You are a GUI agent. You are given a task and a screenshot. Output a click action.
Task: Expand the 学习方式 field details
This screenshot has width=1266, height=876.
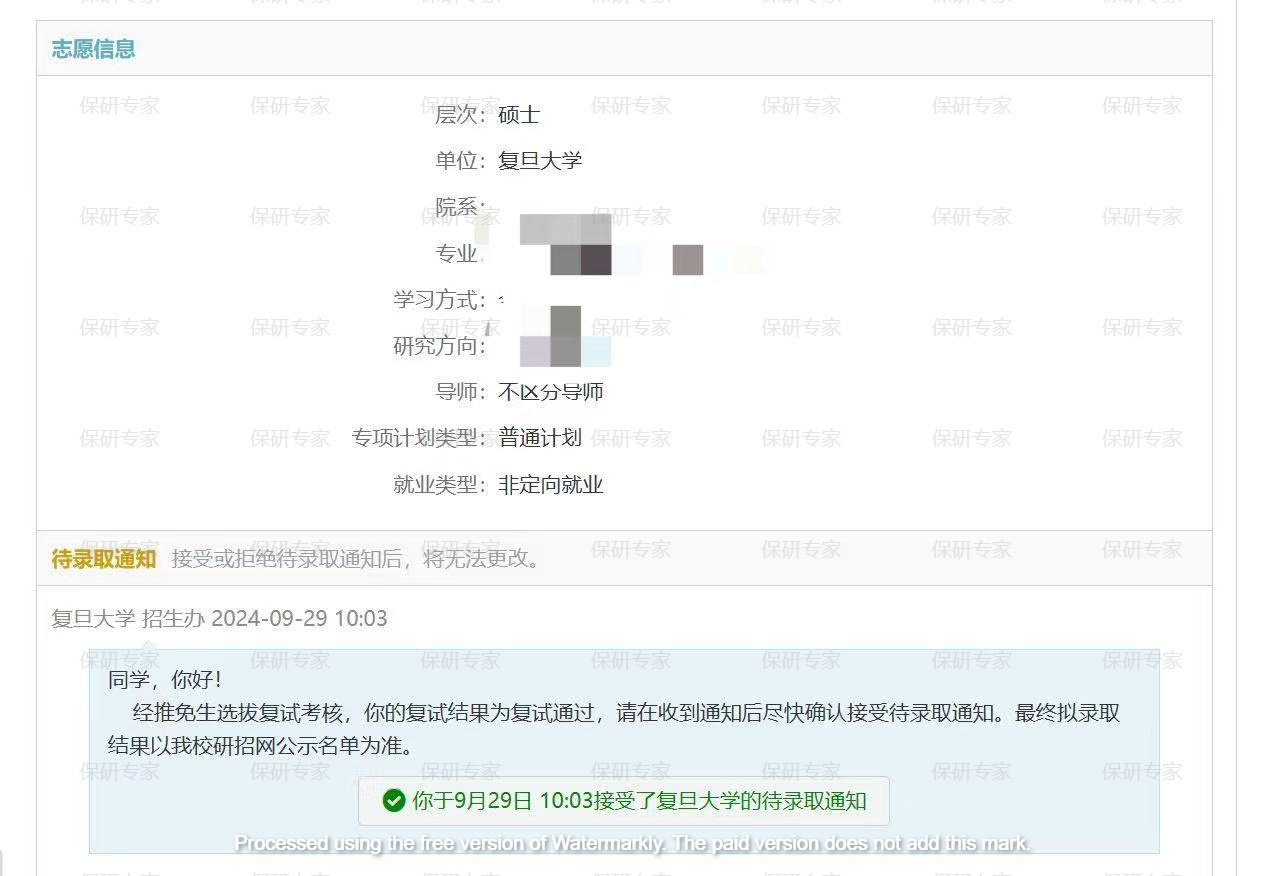click(435, 300)
